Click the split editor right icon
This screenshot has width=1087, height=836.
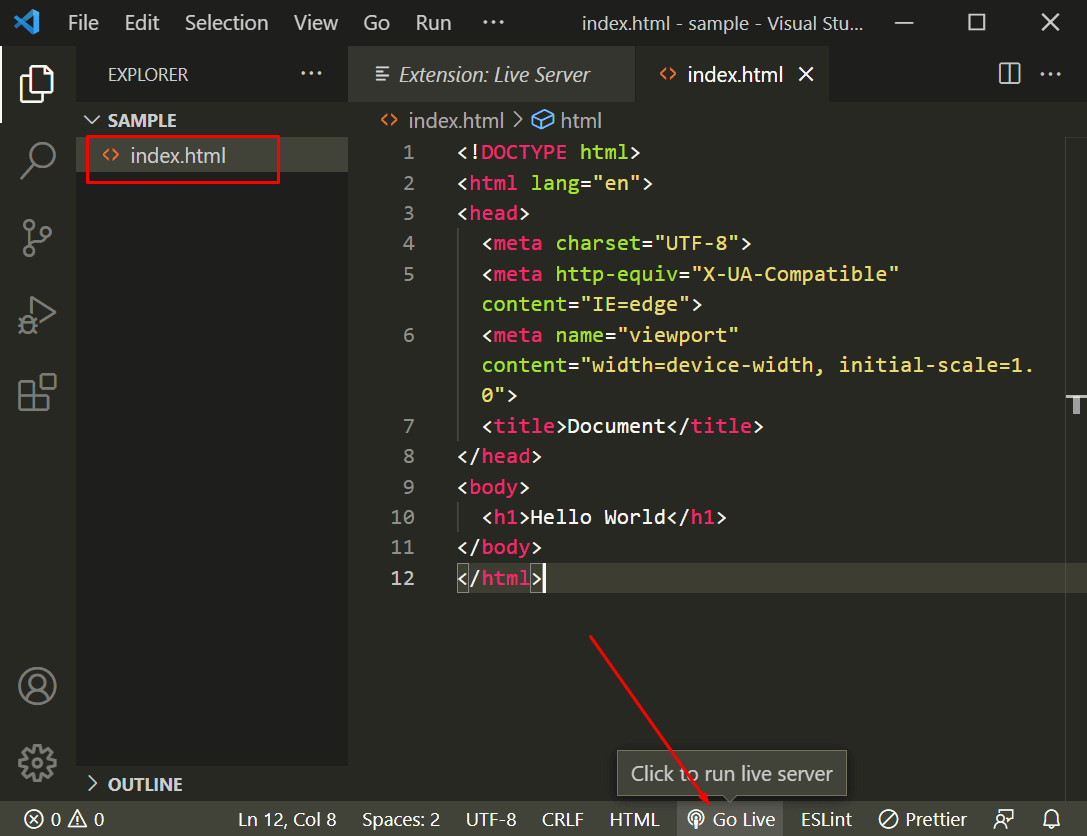1009,73
